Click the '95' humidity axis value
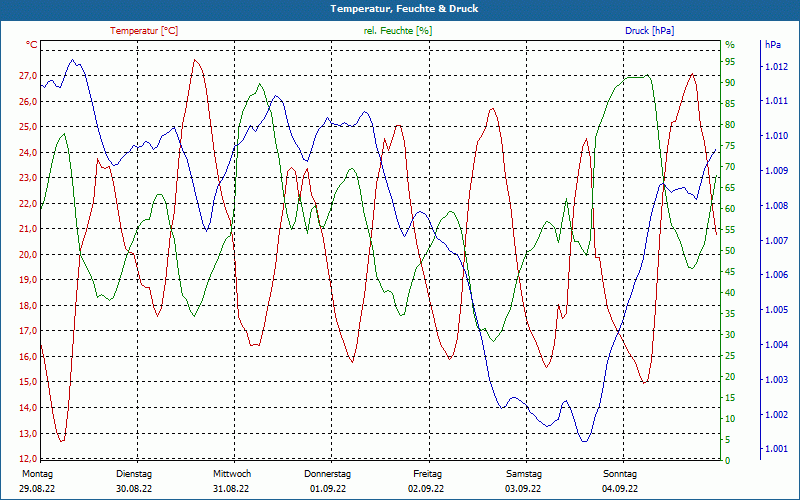Screen dimensions: 800x500 (x=730, y=62)
